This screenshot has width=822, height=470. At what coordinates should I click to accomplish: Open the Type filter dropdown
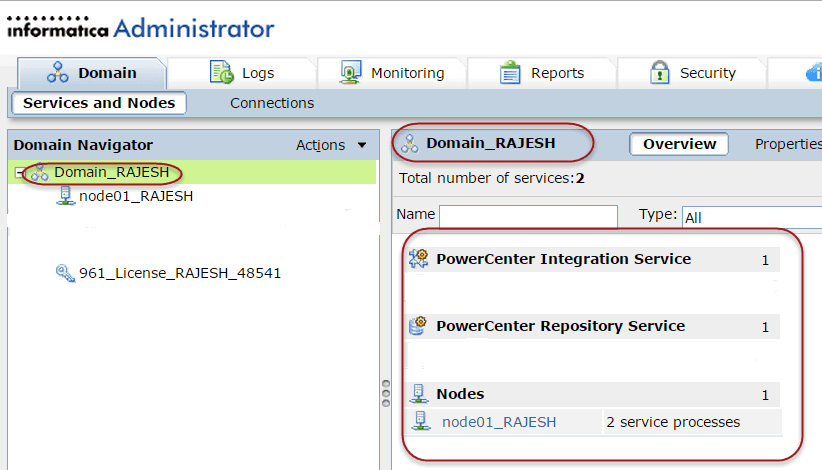point(752,217)
